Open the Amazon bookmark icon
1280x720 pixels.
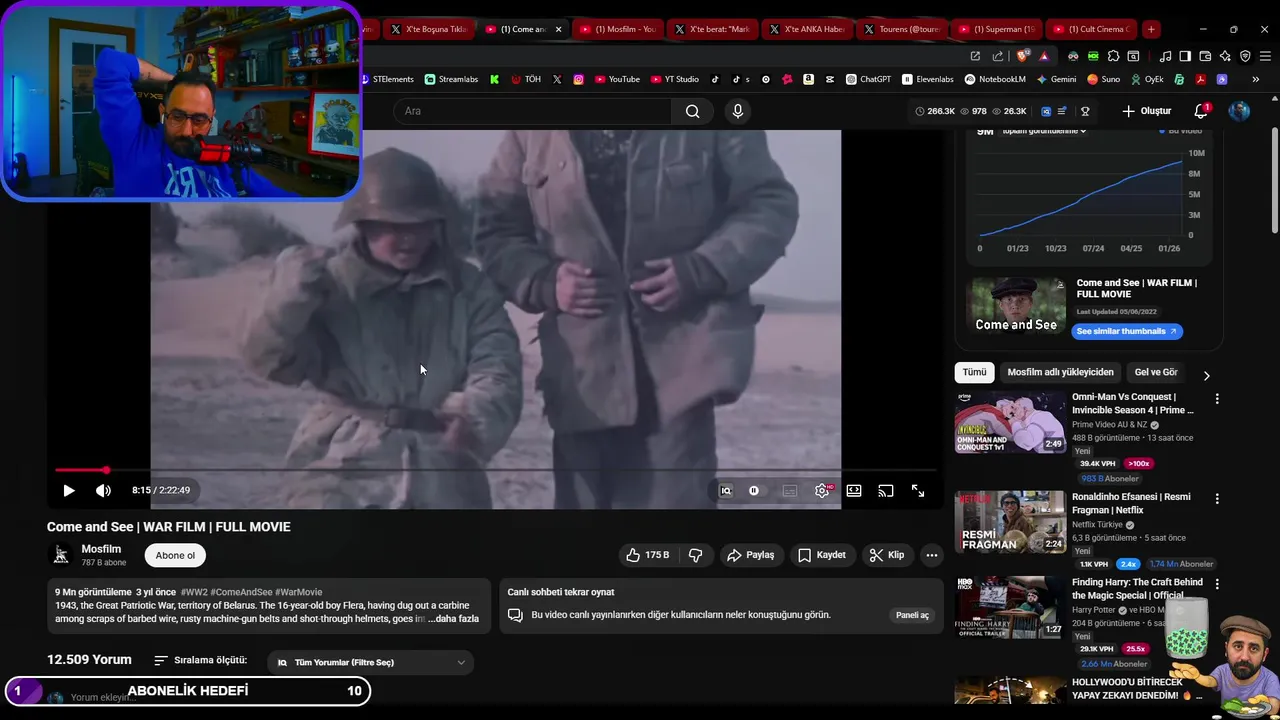click(x=808, y=79)
